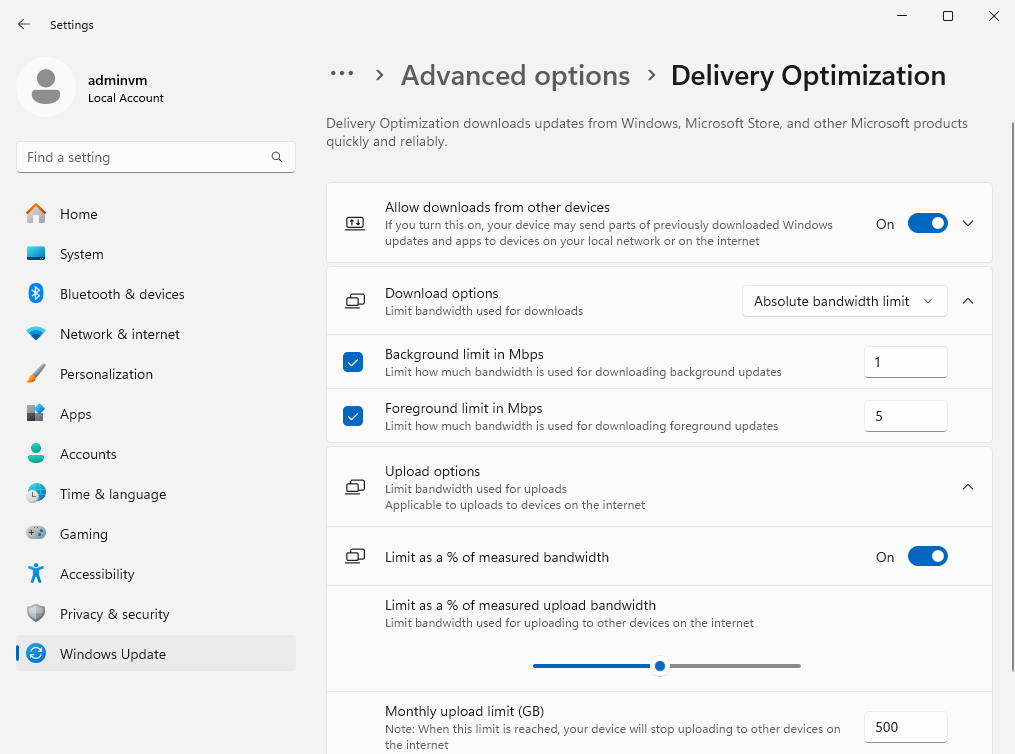The width and height of the screenshot is (1015, 754).
Task: Open Accounts settings
Action: 156,454
